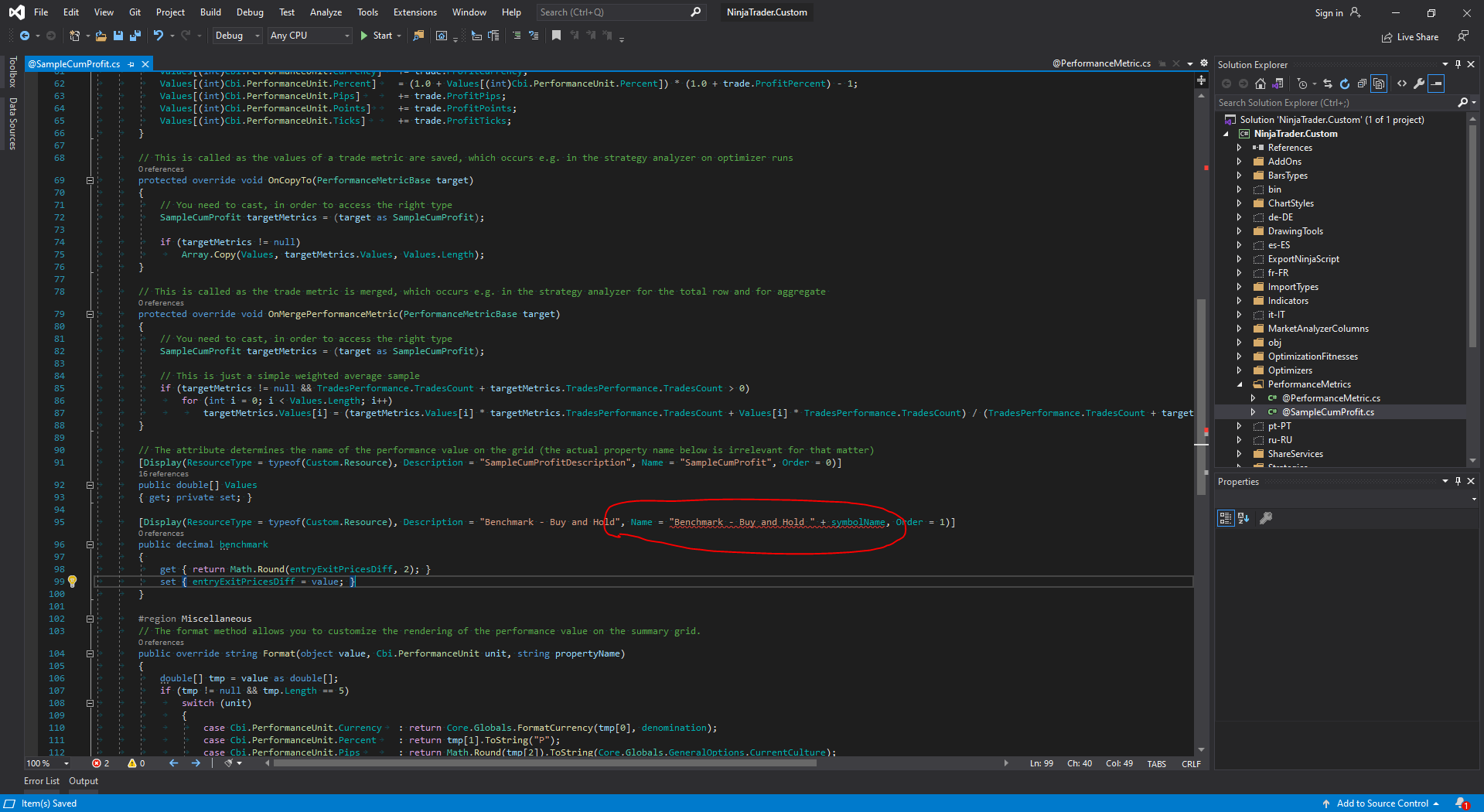This screenshot has height=812, width=1484.
Task: Click the Home icon in Solution Explorer
Action: pyautogui.click(x=1261, y=84)
